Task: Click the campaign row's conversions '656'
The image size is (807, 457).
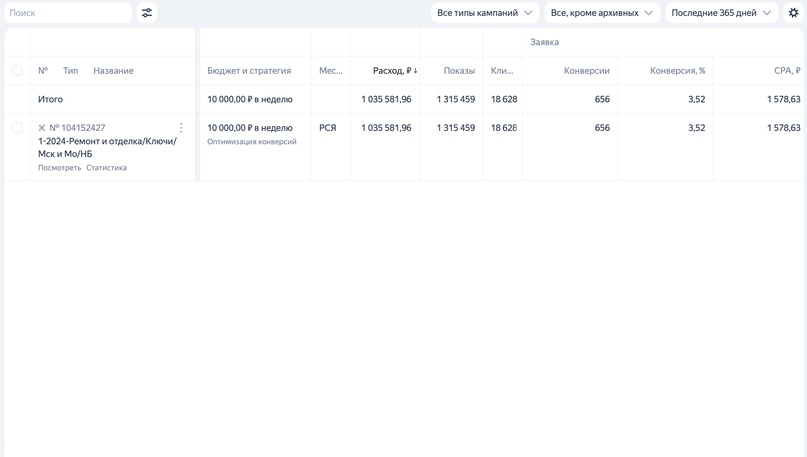Action: (602, 128)
